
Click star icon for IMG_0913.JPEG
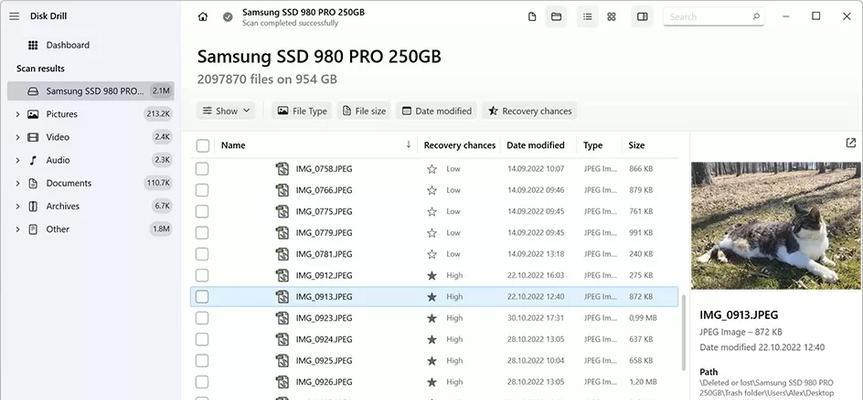click(x=432, y=297)
